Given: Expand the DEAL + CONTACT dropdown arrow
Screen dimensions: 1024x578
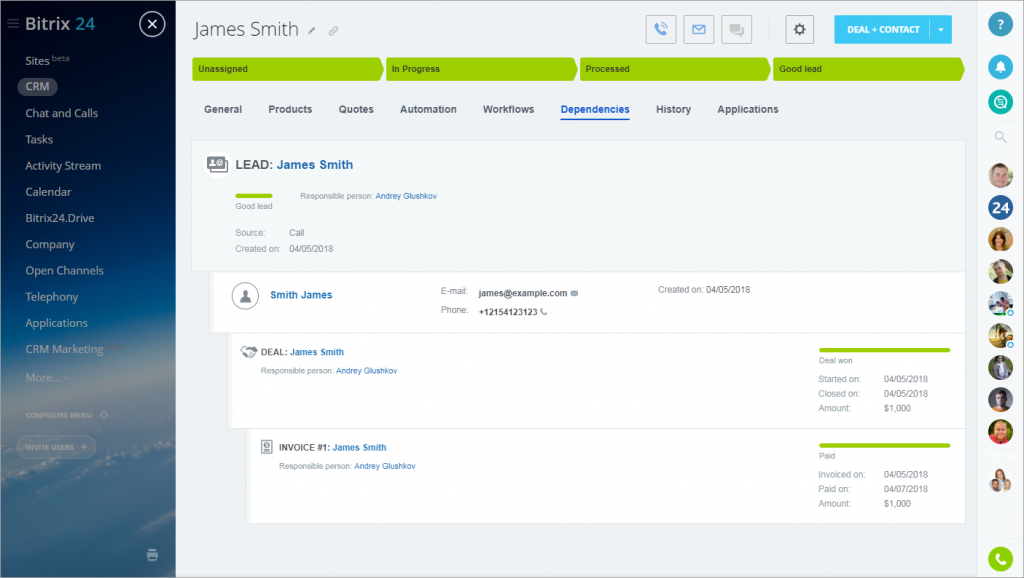Looking at the screenshot, I should coord(941,29).
